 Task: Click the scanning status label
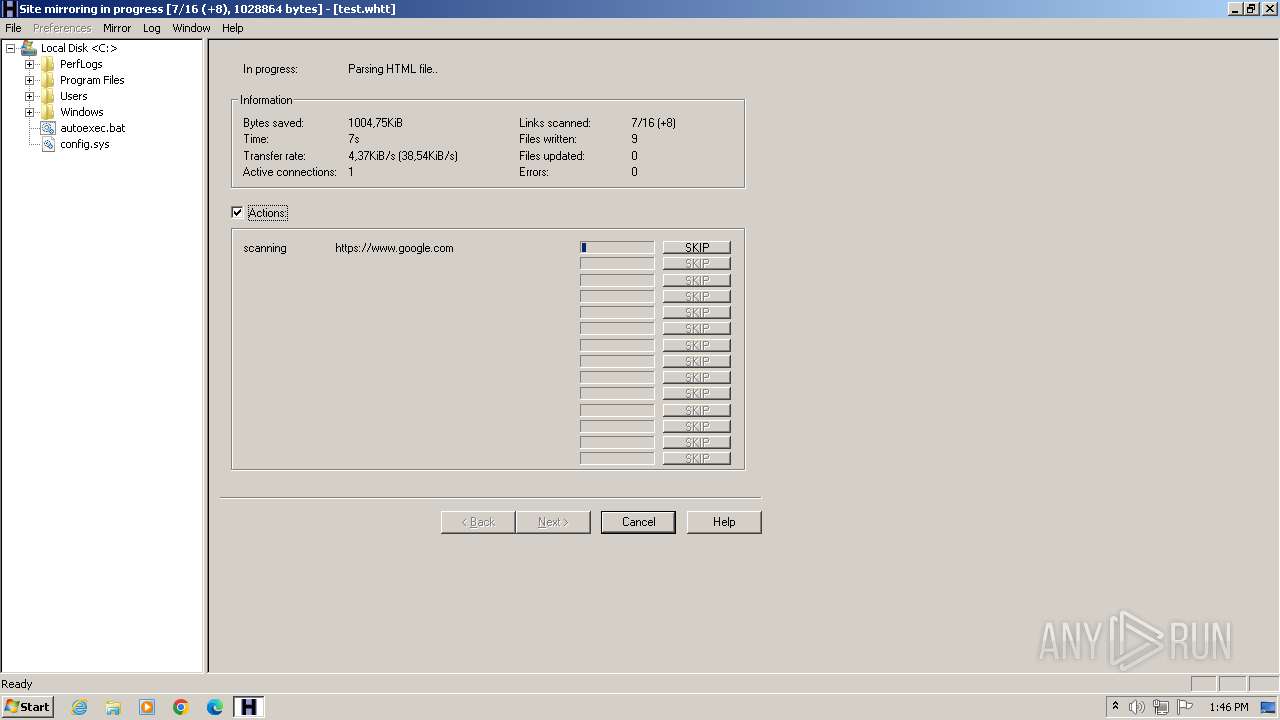265,248
